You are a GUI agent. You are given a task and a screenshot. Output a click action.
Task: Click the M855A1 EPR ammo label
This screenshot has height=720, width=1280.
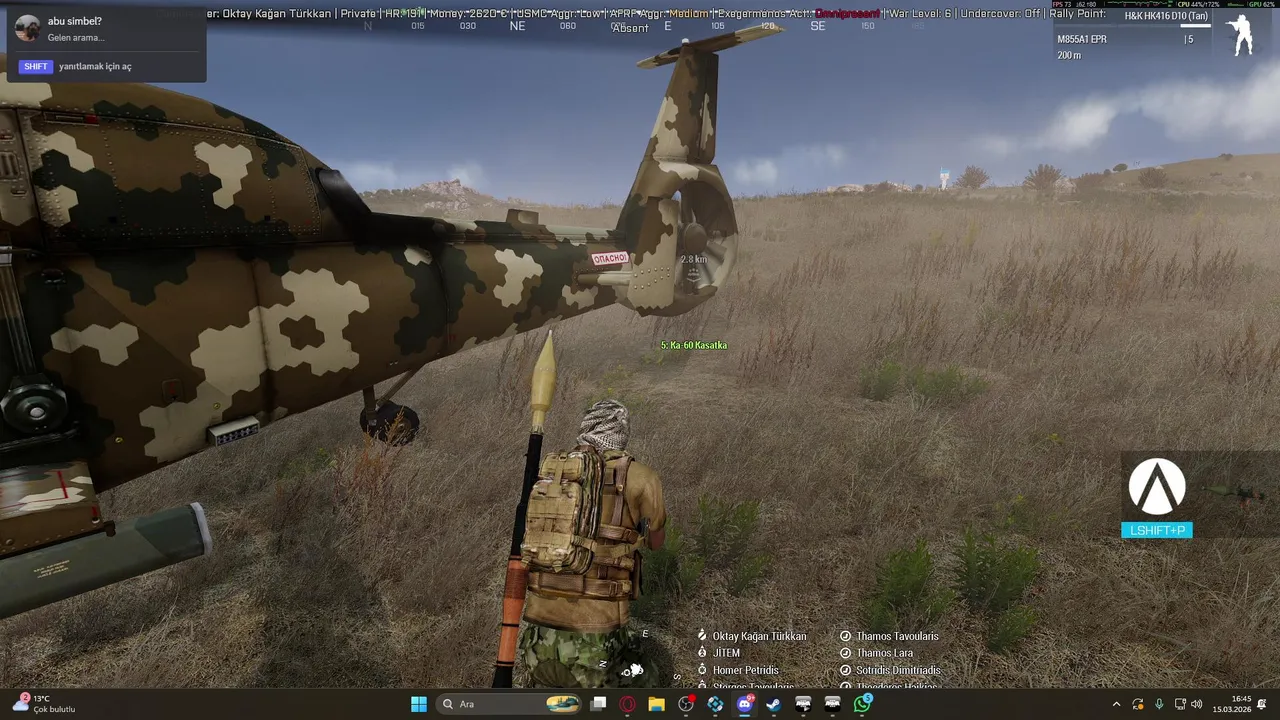[x=1082, y=39]
